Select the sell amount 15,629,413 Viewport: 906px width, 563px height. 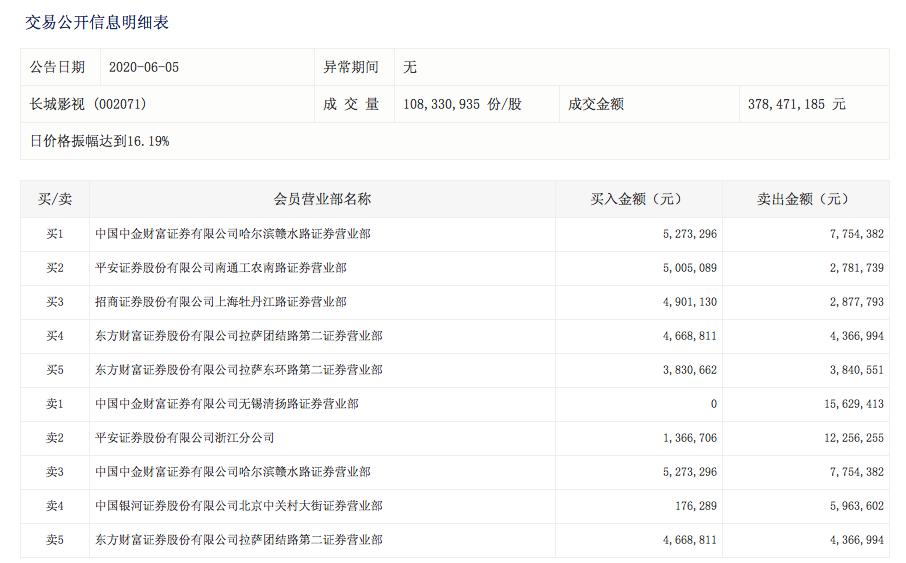click(x=854, y=404)
